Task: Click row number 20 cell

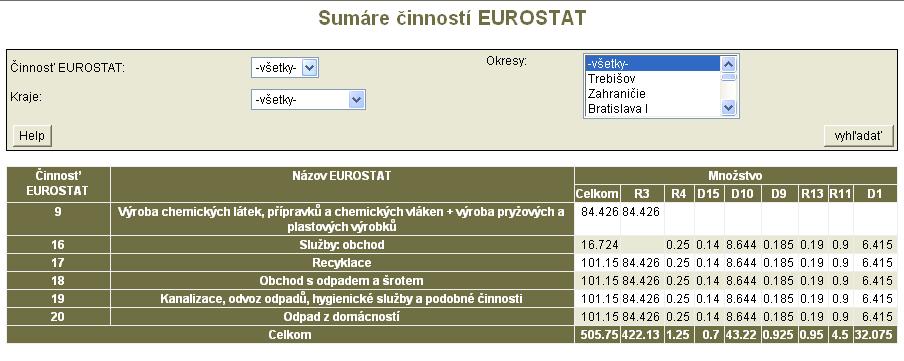Action: click(58, 317)
